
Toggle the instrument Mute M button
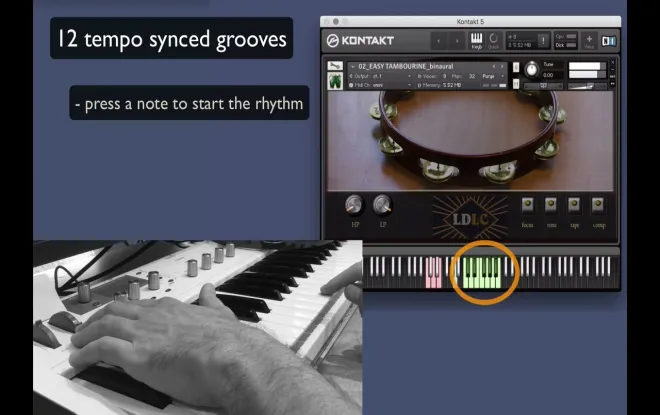point(516,84)
